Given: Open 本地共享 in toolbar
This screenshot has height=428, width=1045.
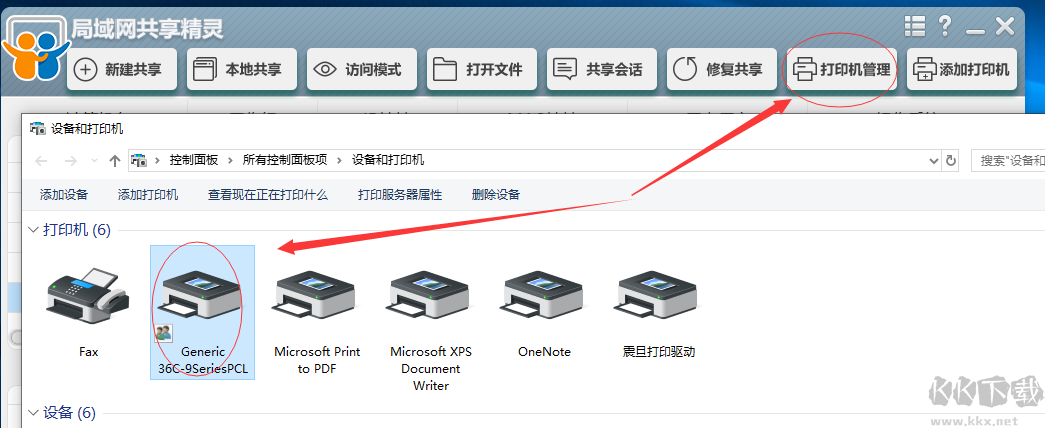Looking at the screenshot, I should click(x=242, y=69).
